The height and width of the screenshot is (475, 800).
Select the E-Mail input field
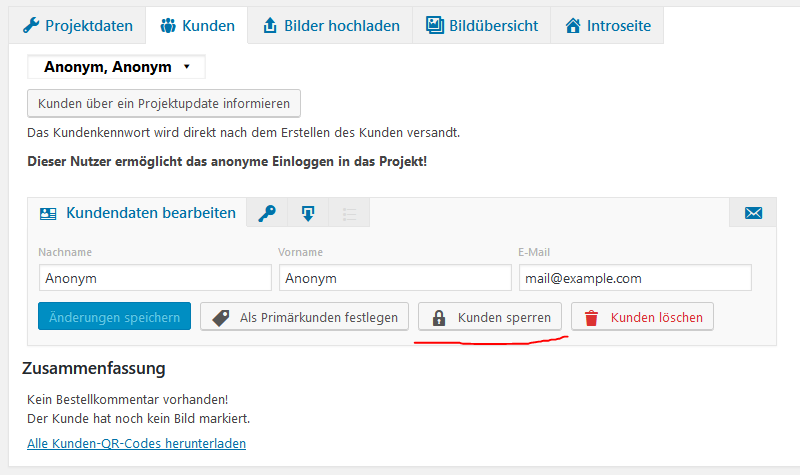click(x=634, y=278)
